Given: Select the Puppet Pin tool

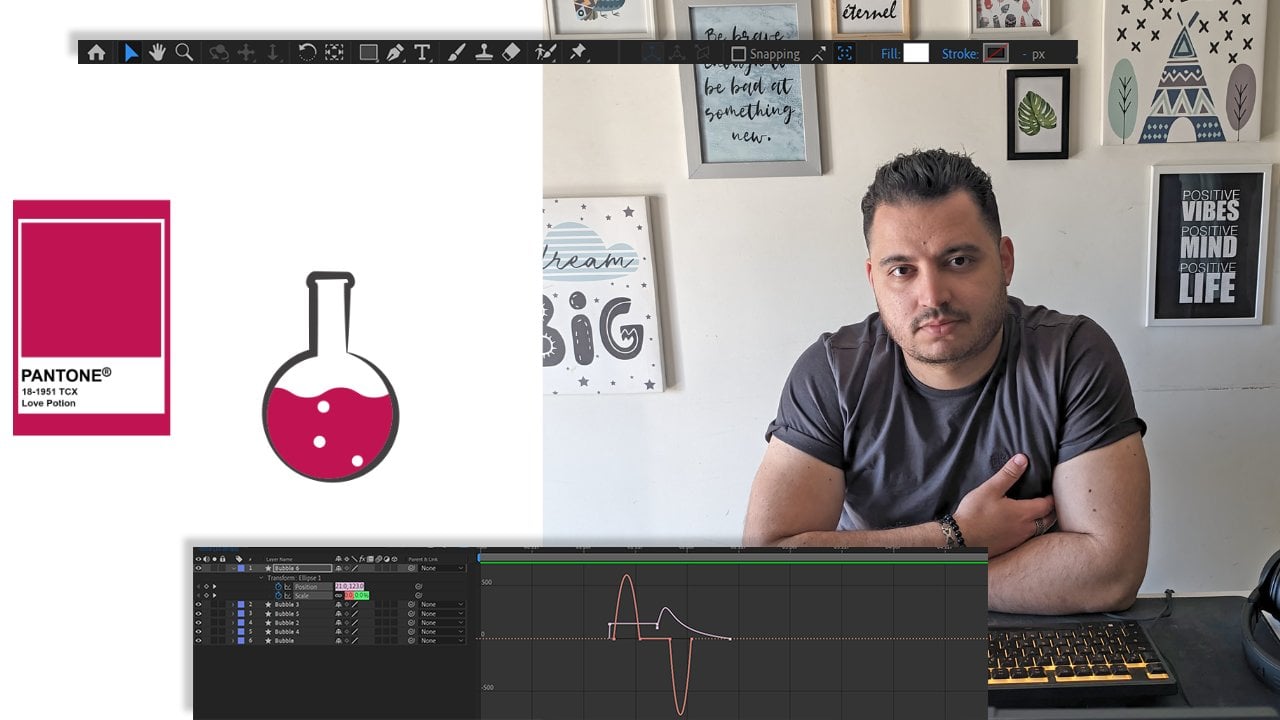Looking at the screenshot, I should (578, 53).
